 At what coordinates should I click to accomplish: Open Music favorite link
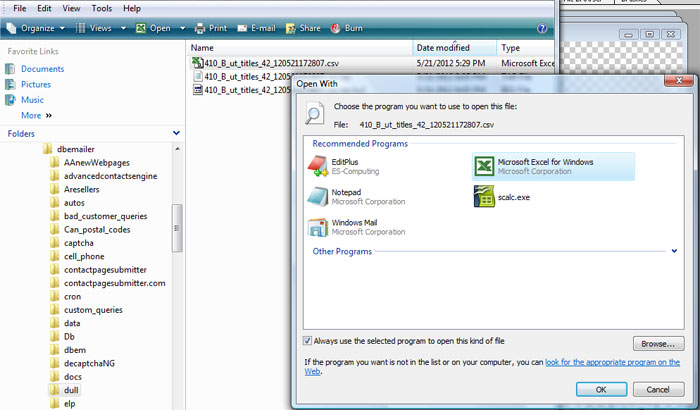click(25, 100)
